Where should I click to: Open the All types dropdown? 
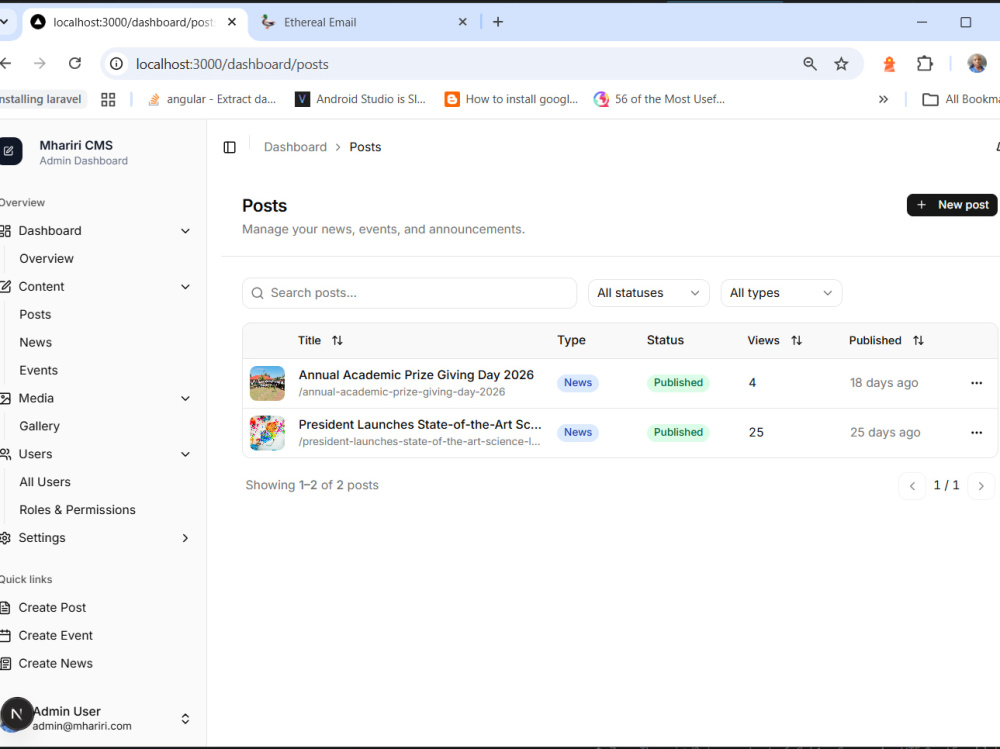tap(781, 293)
